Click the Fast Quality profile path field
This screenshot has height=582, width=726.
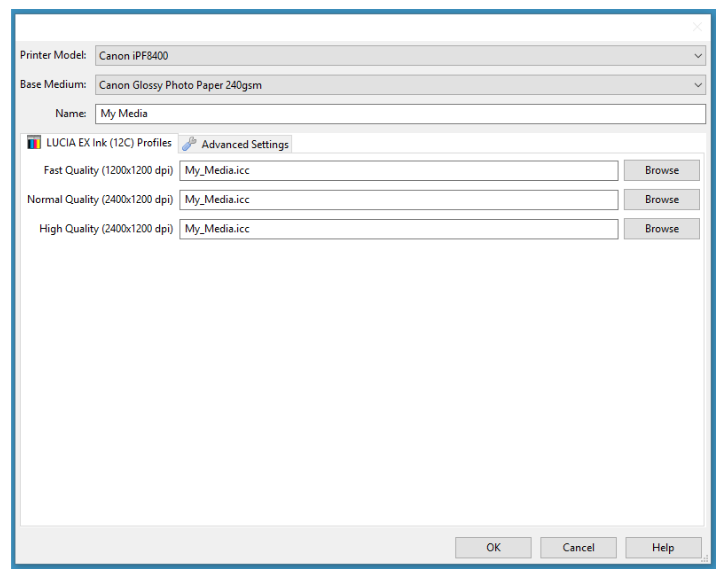point(399,170)
